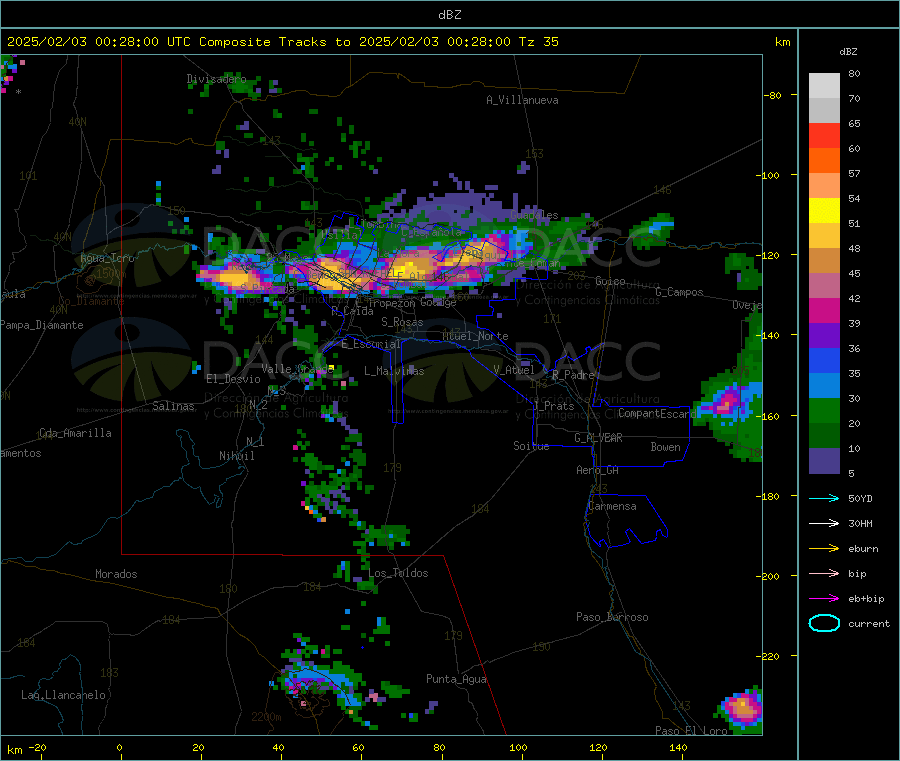Click the 'Los_Toldos' map label
Screen dimensions: 900x761
398,573
